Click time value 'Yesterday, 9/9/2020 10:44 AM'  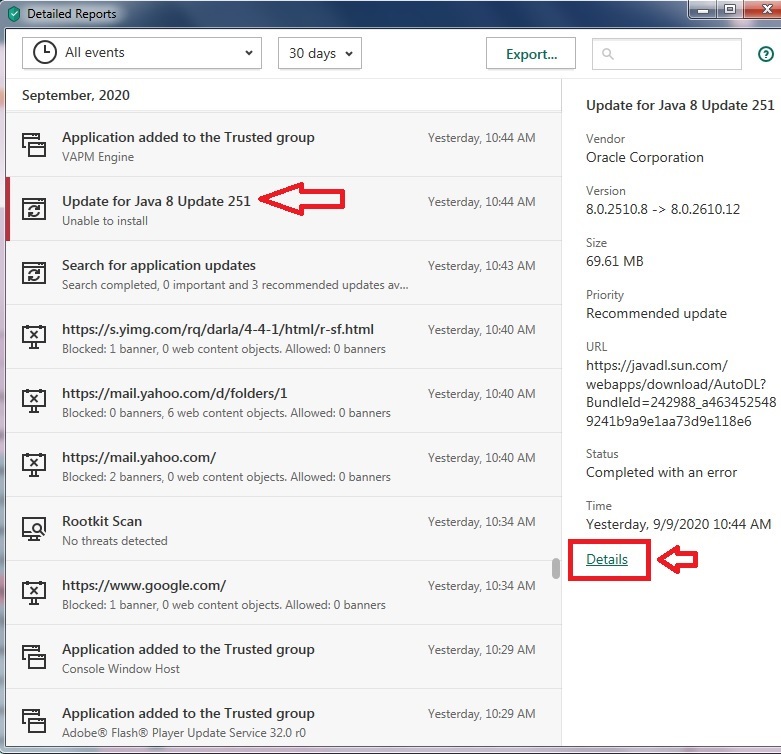tap(678, 524)
